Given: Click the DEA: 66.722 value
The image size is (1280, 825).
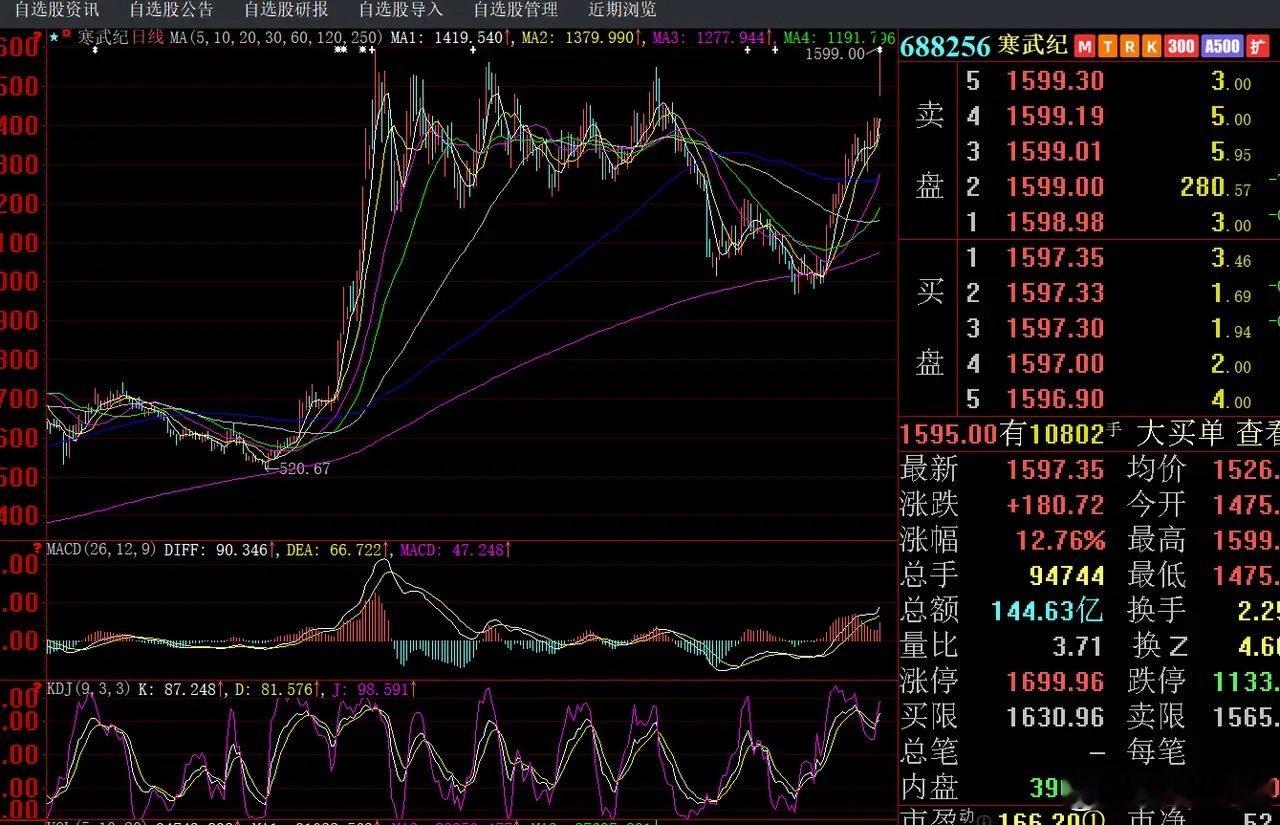Looking at the screenshot, I should [339, 550].
